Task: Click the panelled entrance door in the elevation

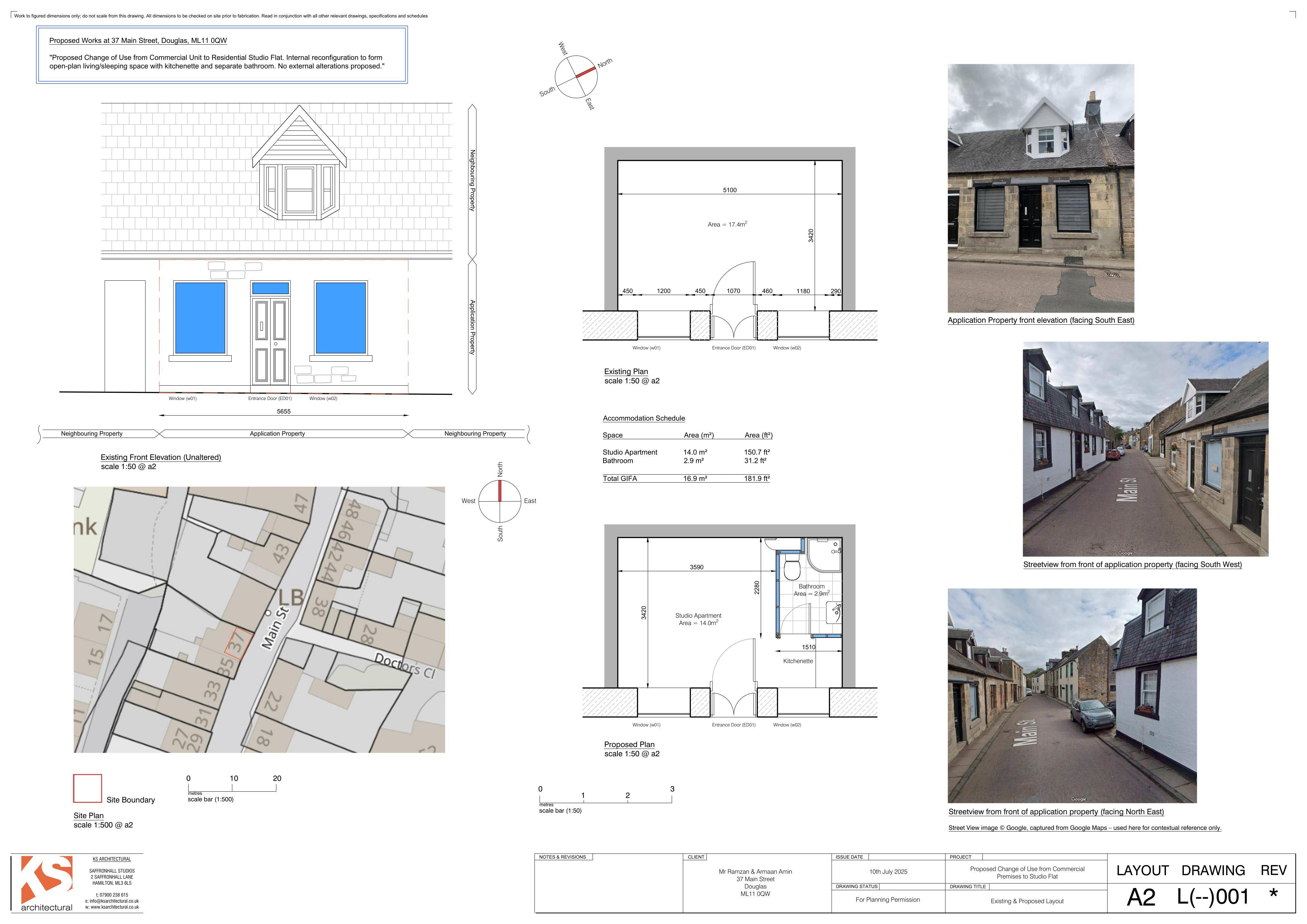Action: [x=270, y=341]
